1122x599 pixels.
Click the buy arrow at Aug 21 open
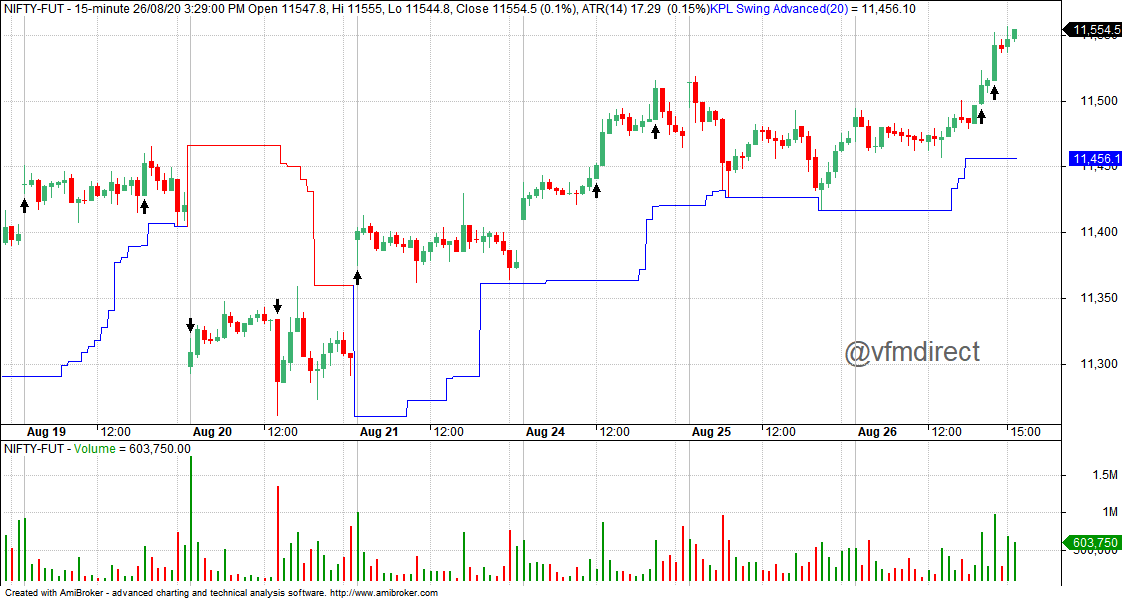(x=358, y=278)
